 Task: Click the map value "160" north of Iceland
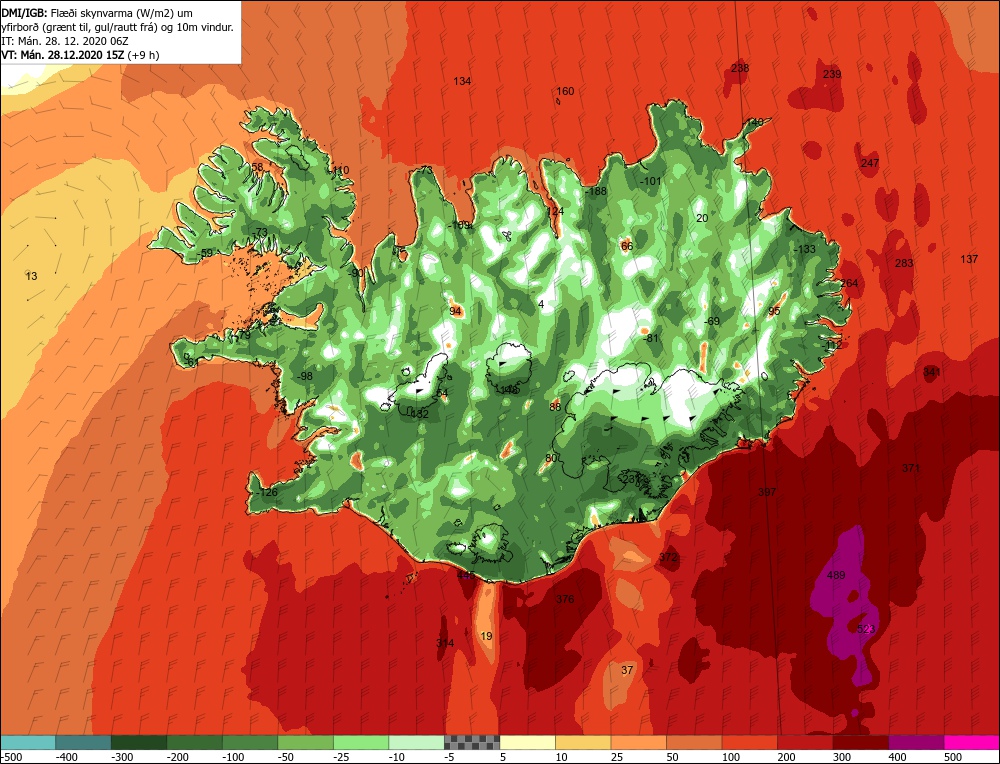[x=566, y=91]
